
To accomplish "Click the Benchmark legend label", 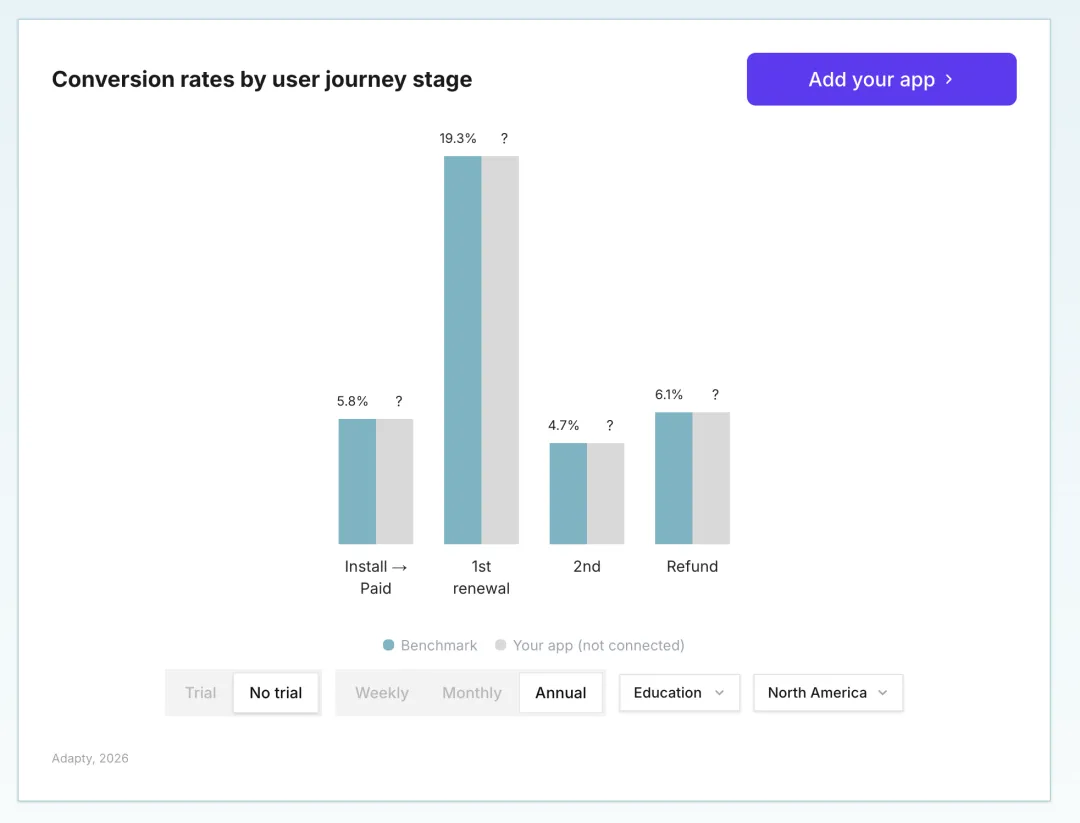I will tap(439, 646).
